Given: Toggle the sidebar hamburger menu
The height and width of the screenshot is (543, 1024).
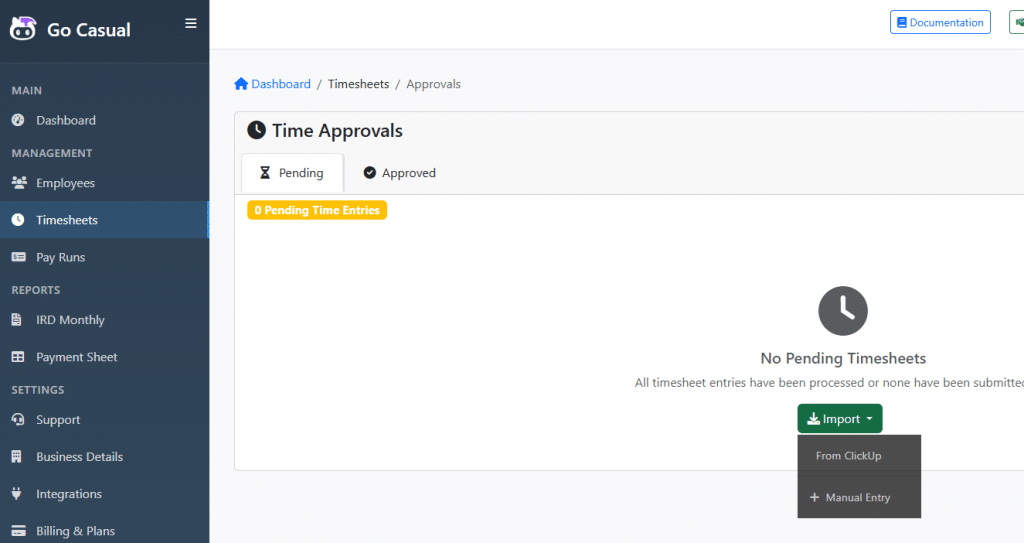Looking at the screenshot, I should 191,24.
